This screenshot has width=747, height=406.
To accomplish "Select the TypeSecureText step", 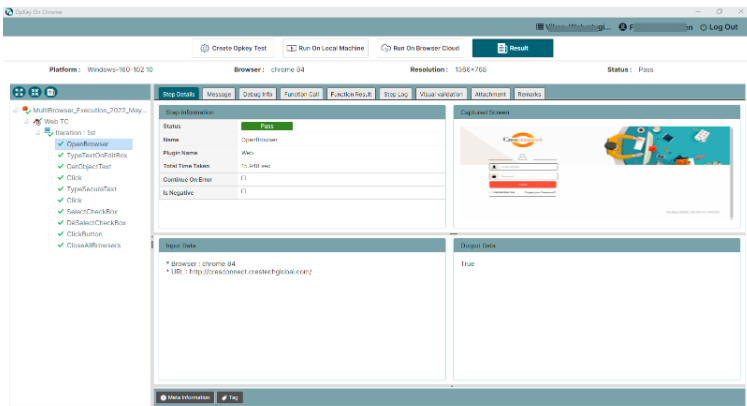I will (91, 189).
